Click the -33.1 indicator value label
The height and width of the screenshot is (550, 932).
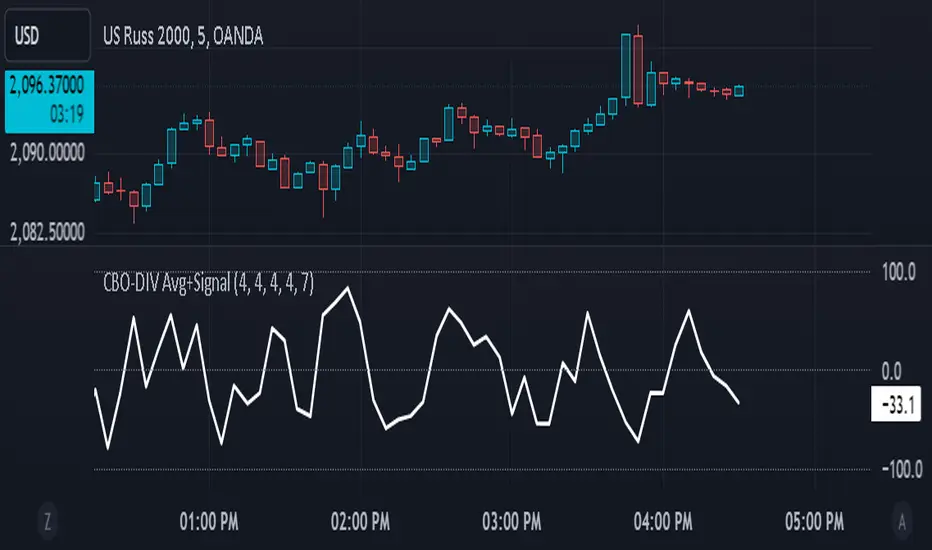point(896,404)
